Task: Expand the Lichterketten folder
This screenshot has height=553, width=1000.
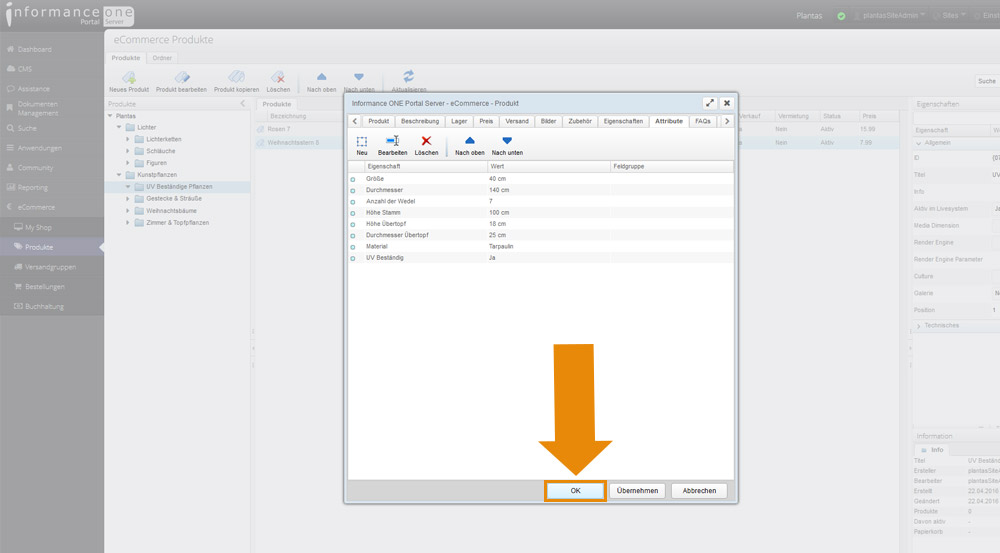Action: pos(128,139)
